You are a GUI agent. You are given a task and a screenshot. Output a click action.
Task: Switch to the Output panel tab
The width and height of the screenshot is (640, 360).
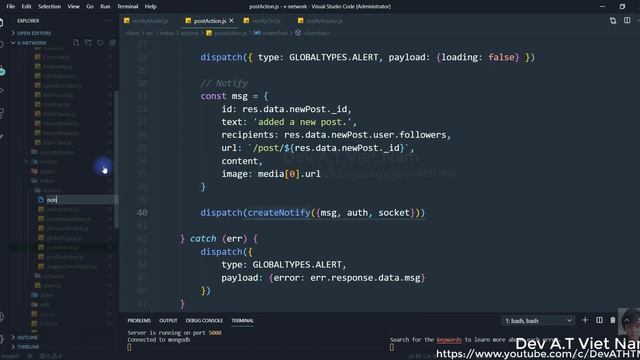coord(168,321)
